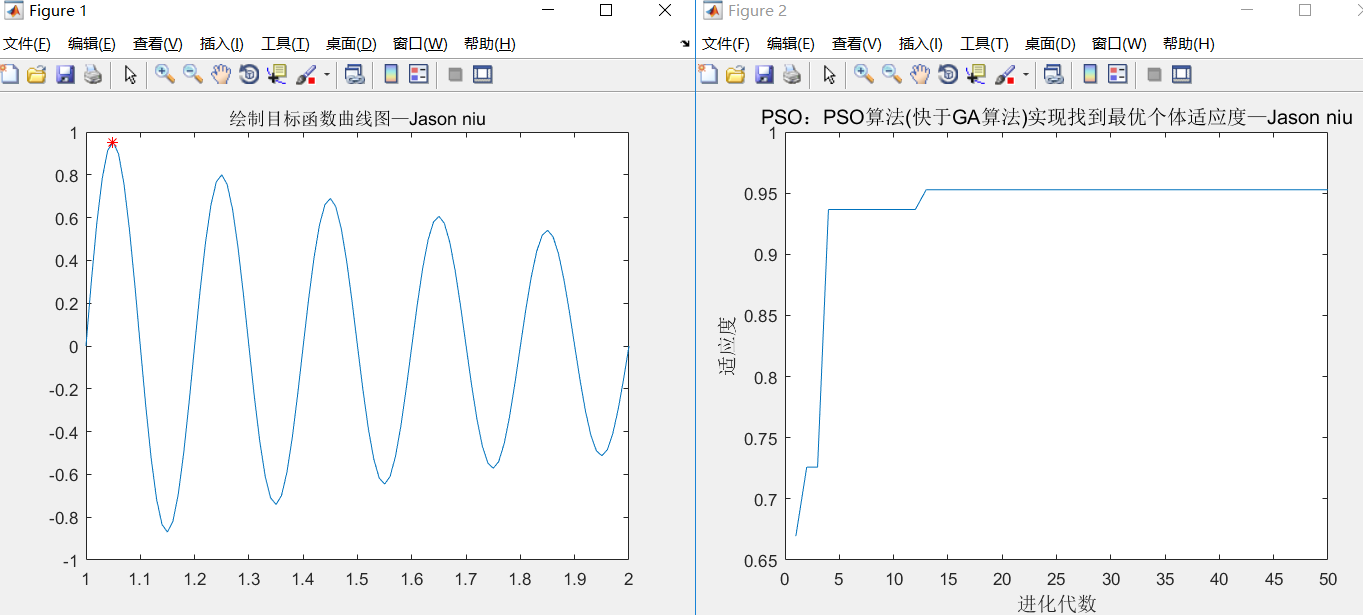This screenshot has width=1363, height=615.
Task: Select the Pan hand tool in Figure 1
Action: pos(221,74)
